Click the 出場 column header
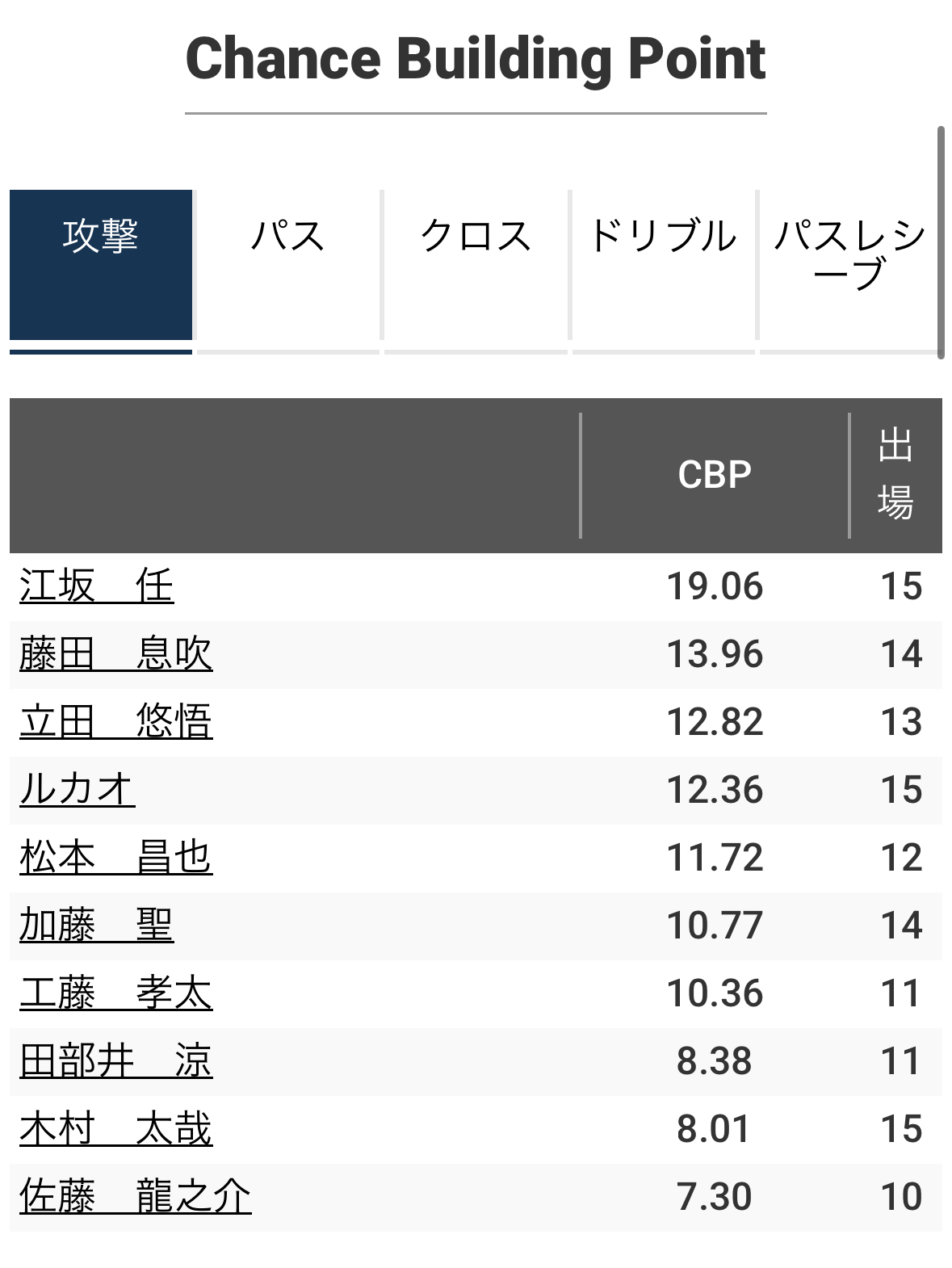The width and height of the screenshot is (952, 1268). 895,475
